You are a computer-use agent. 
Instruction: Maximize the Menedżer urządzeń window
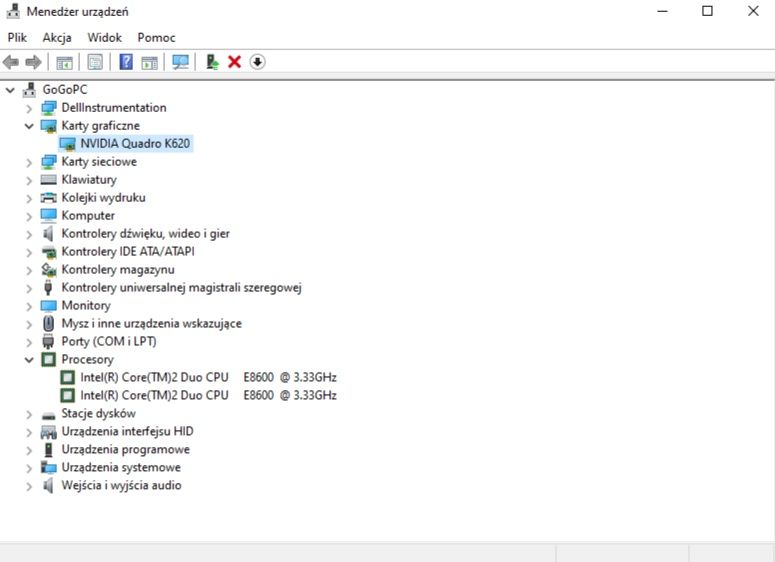coord(707,11)
